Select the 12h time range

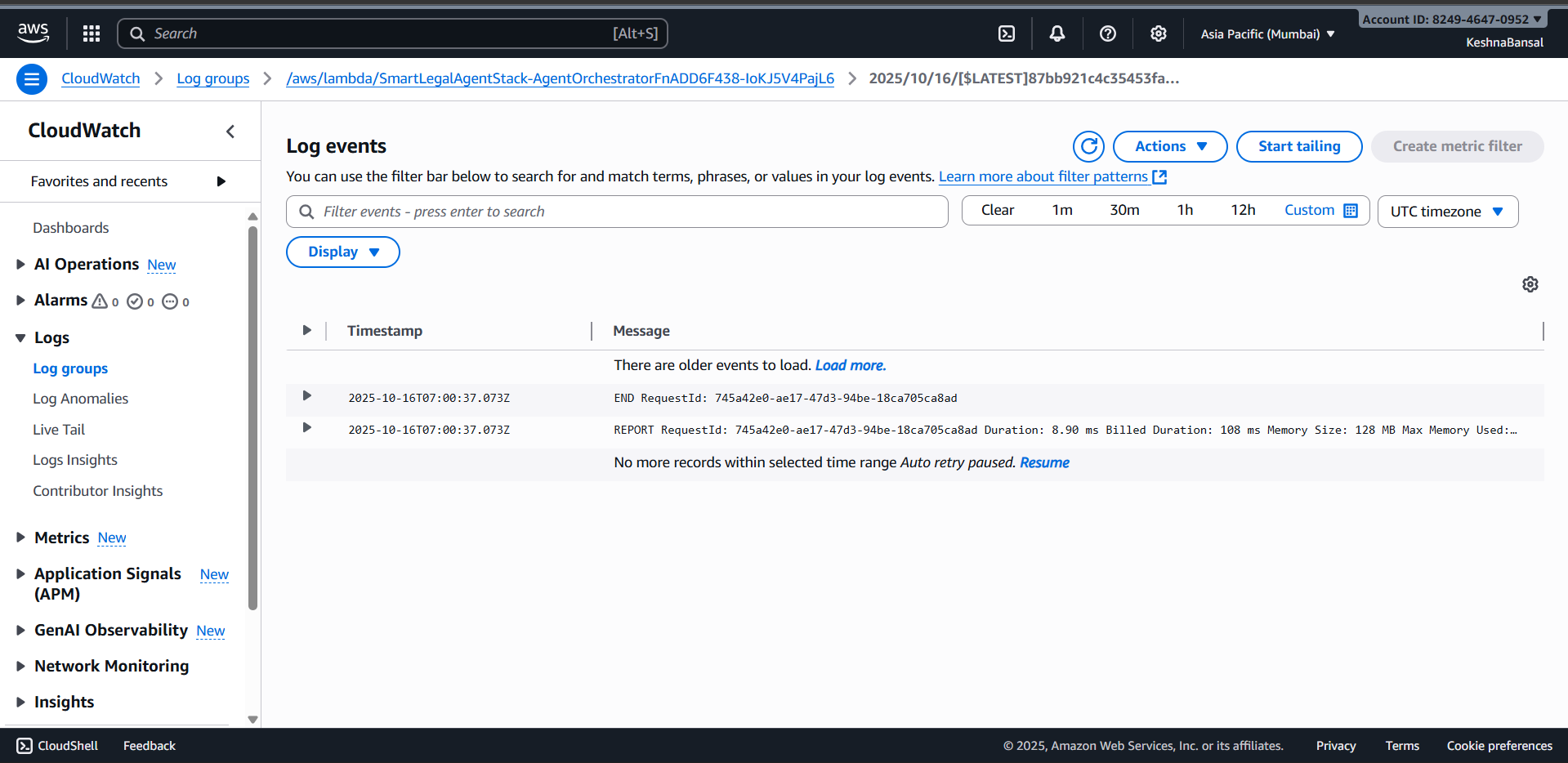click(1243, 210)
